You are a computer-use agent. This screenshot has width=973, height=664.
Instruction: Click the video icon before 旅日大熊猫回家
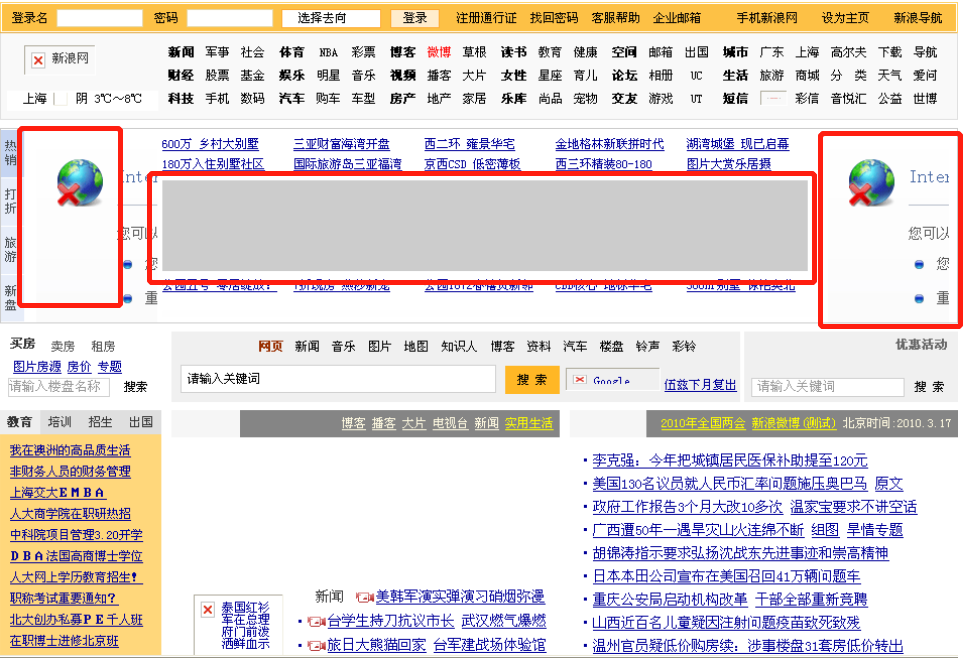(316, 645)
